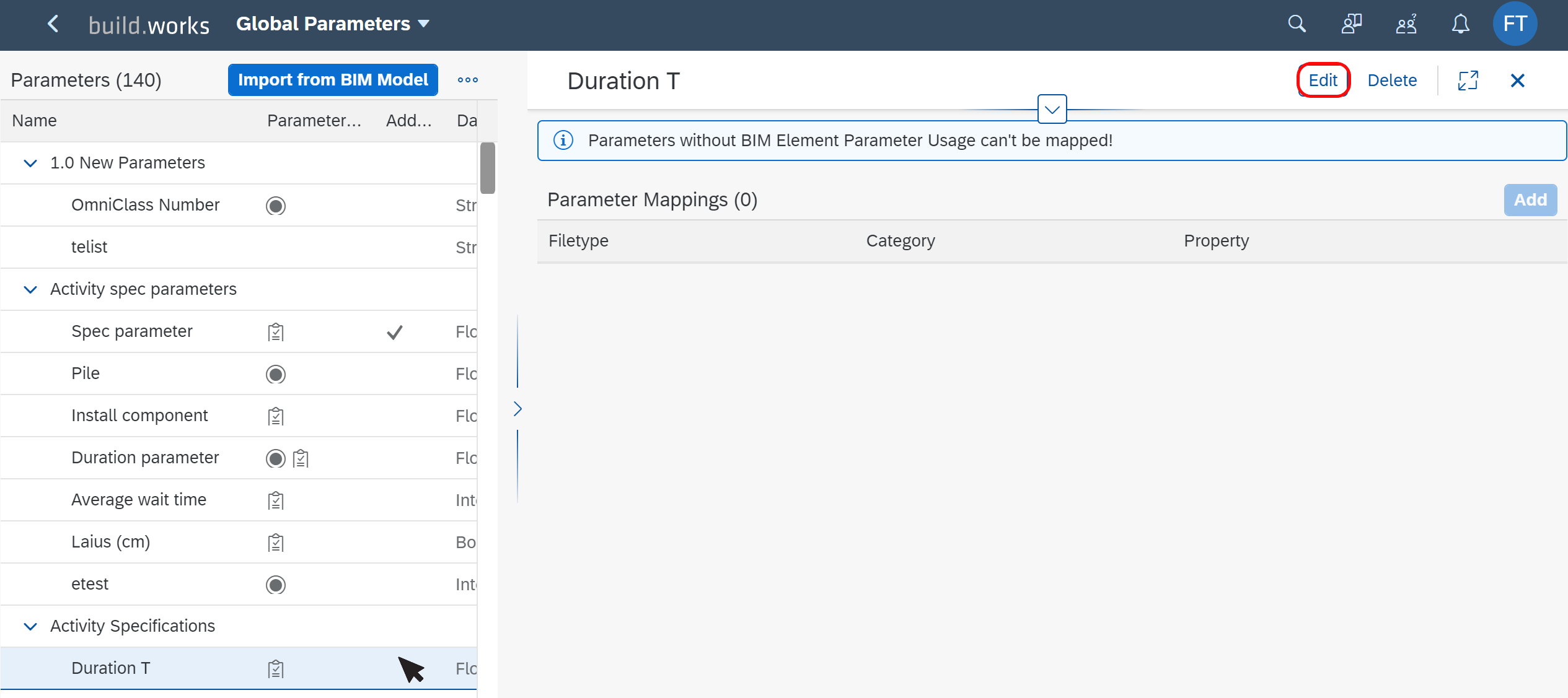
Task: Select the Pile parameter row
Action: pos(239,373)
